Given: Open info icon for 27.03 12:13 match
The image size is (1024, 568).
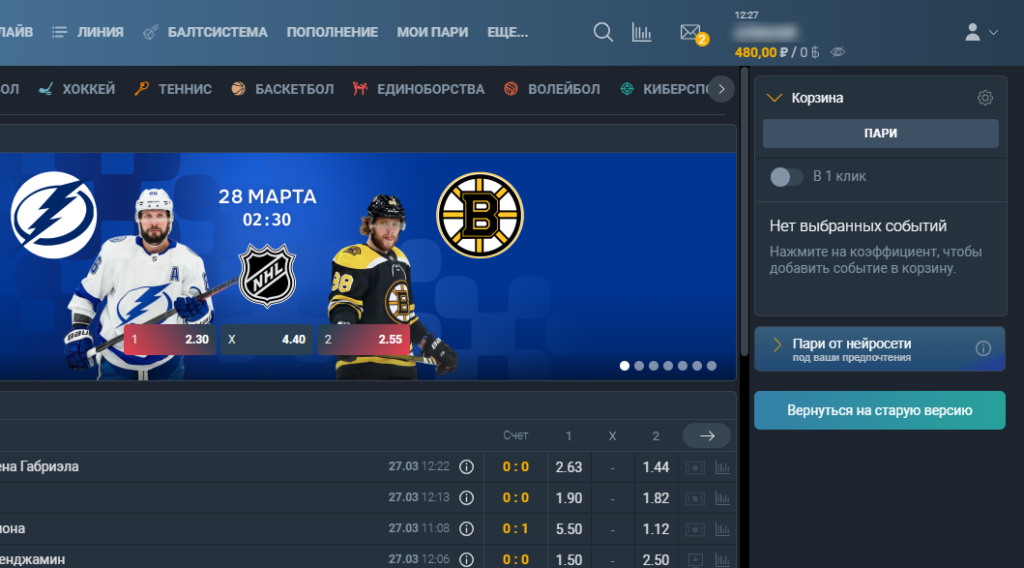Looking at the screenshot, I should pos(466,497).
